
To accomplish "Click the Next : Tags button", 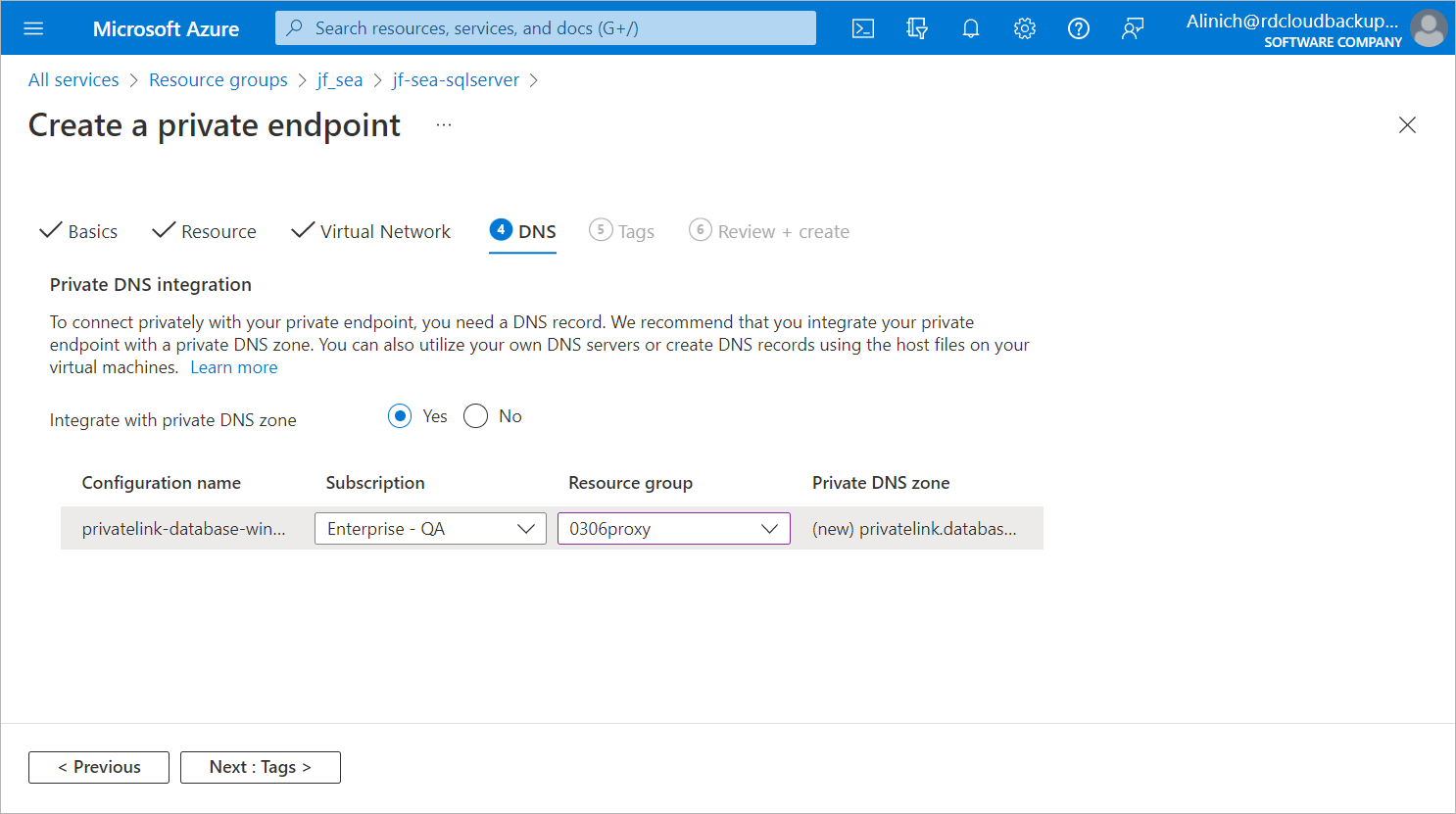I will coord(261,767).
